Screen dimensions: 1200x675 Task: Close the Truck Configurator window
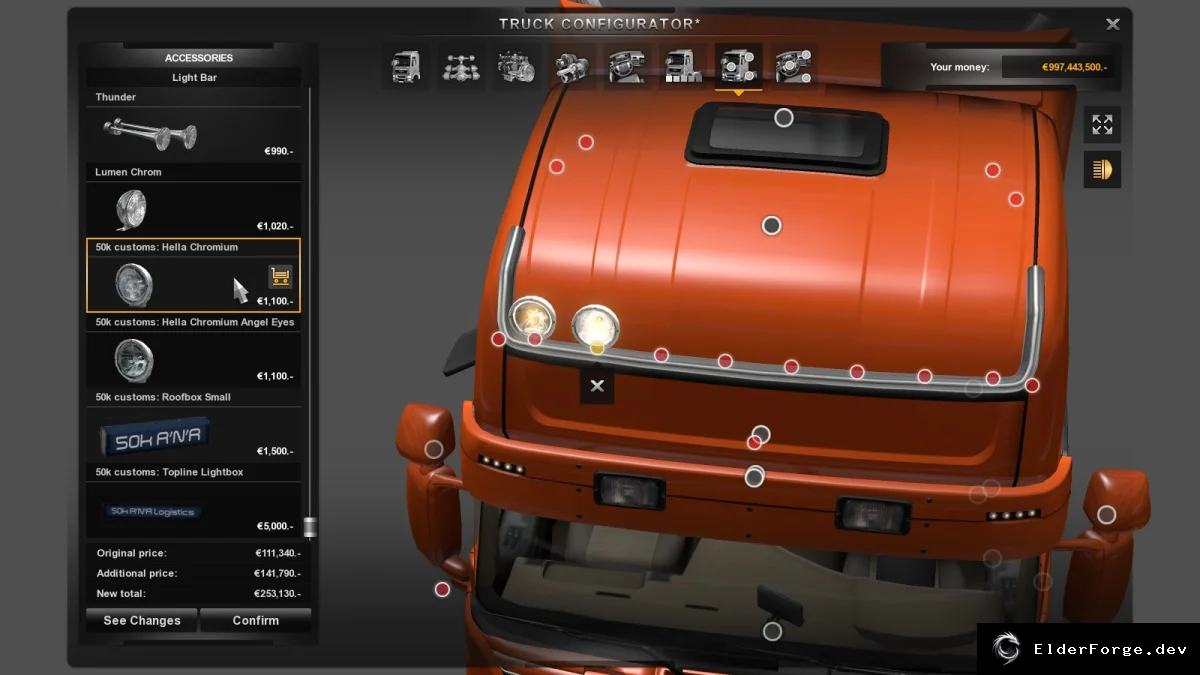[x=1113, y=24]
